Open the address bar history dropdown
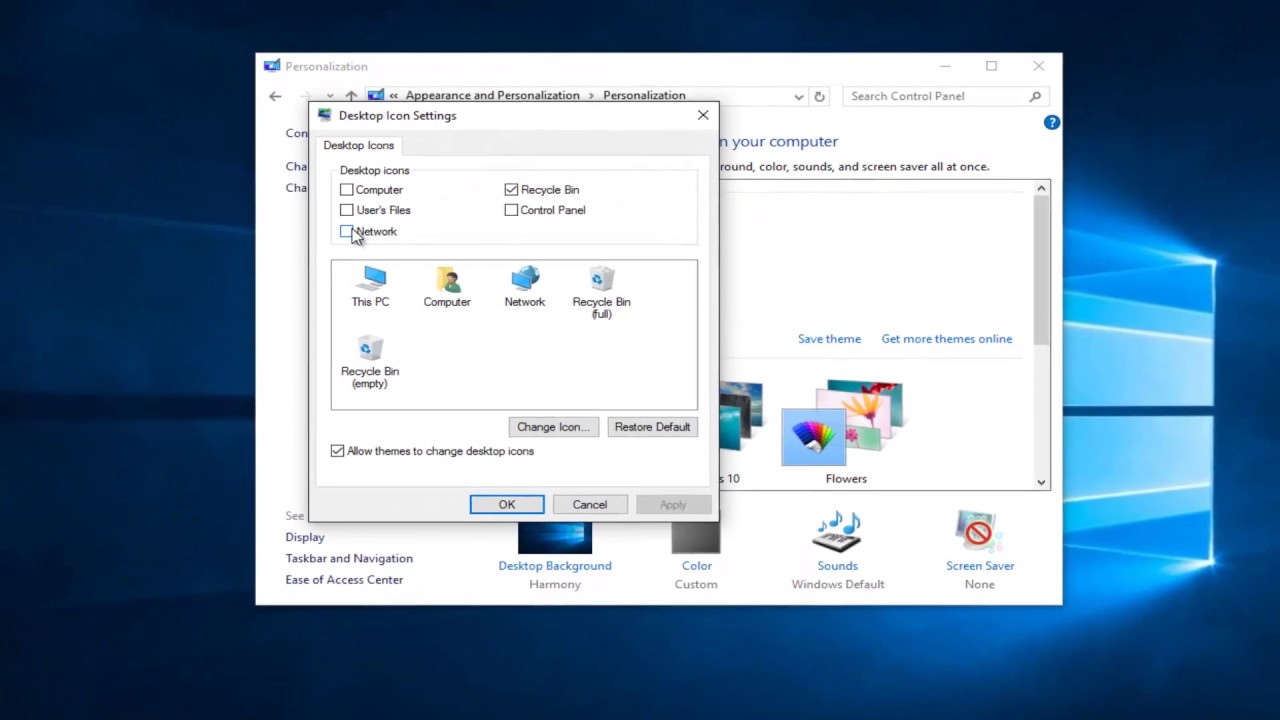 pos(798,96)
